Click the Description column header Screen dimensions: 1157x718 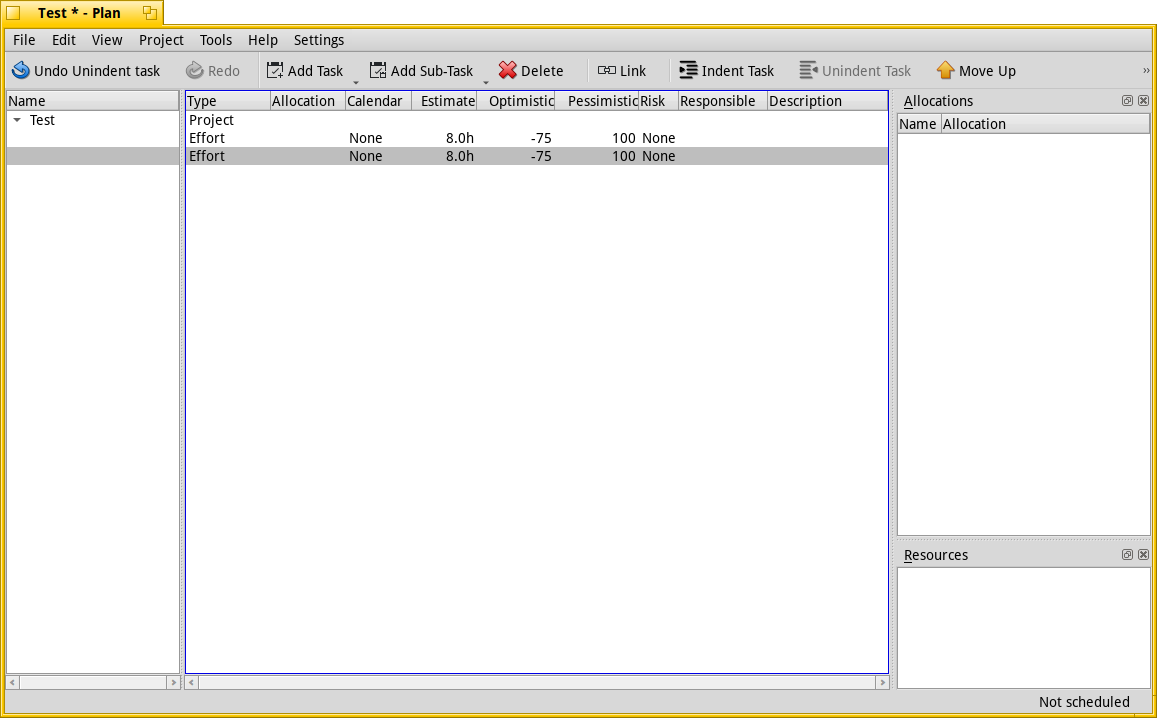pyautogui.click(x=828, y=101)
